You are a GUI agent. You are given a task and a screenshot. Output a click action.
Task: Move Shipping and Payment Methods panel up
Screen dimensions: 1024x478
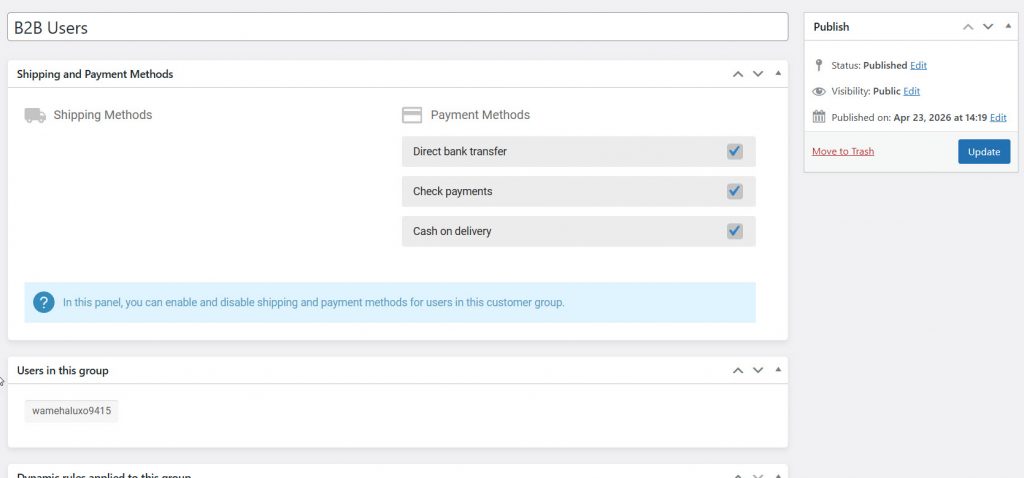[737, 74]
